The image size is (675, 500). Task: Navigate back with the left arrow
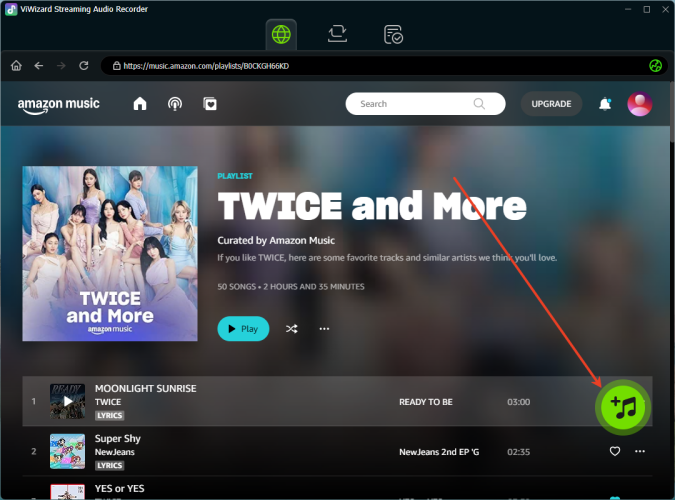point(39,65)
